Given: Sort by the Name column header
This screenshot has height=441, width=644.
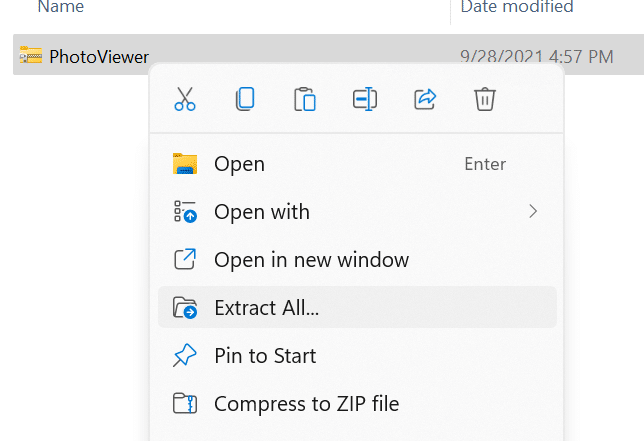Looking at the screenshot, I should click(x=61, y=7).
